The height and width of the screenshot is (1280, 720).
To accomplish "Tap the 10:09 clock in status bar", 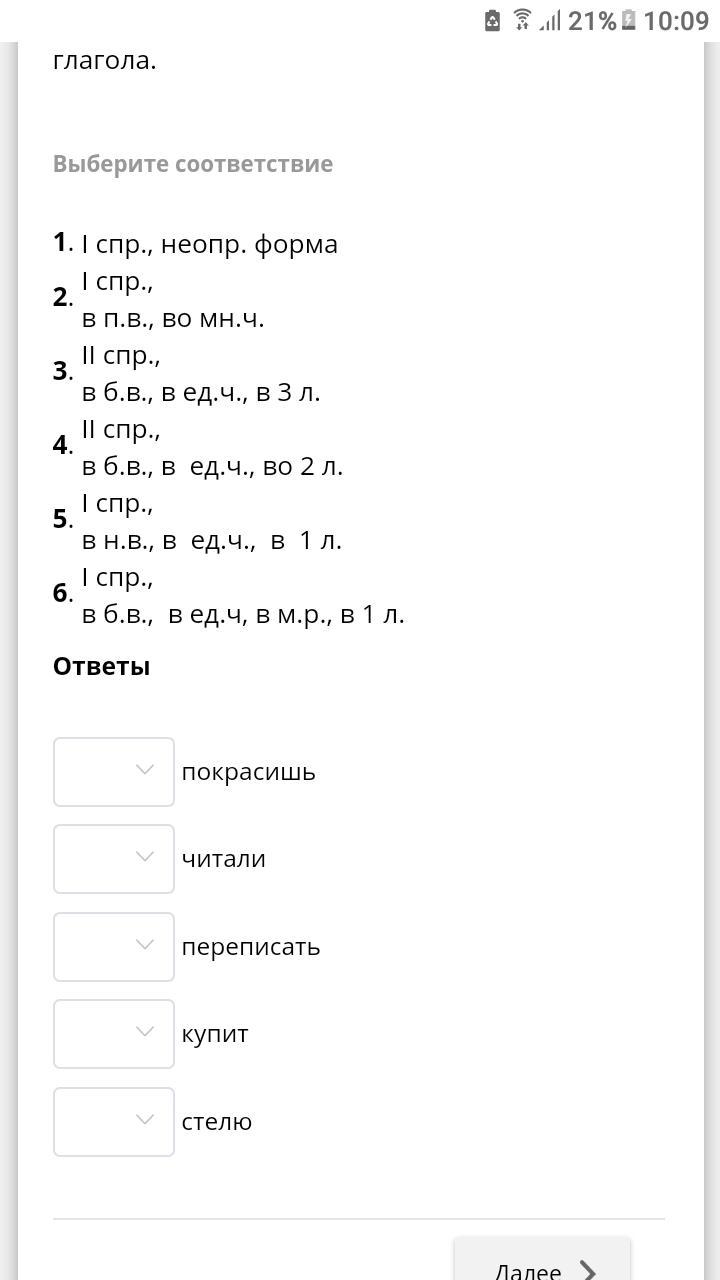I will coord(676,21).
